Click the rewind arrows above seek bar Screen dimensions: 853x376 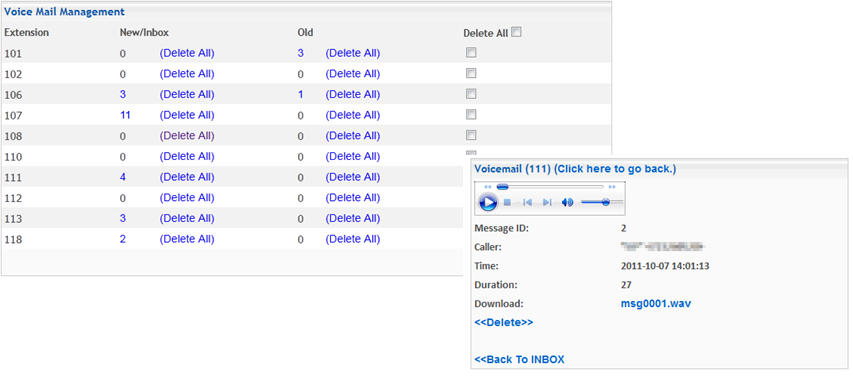(487, 187)
